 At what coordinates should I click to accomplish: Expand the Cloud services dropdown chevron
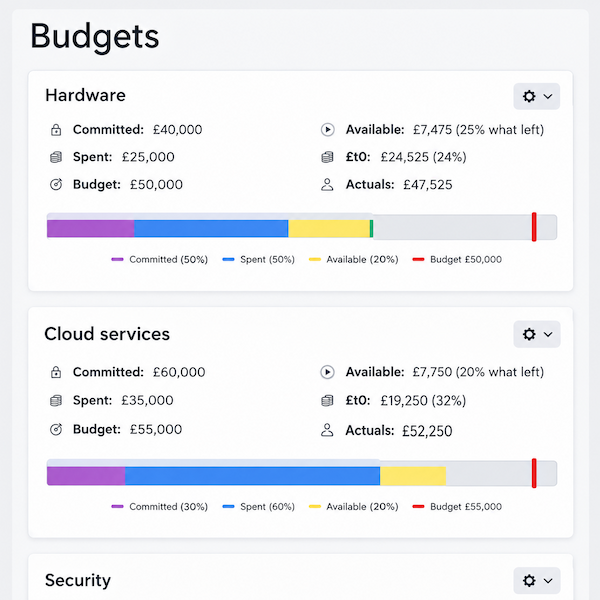click(x=548, y=334)
